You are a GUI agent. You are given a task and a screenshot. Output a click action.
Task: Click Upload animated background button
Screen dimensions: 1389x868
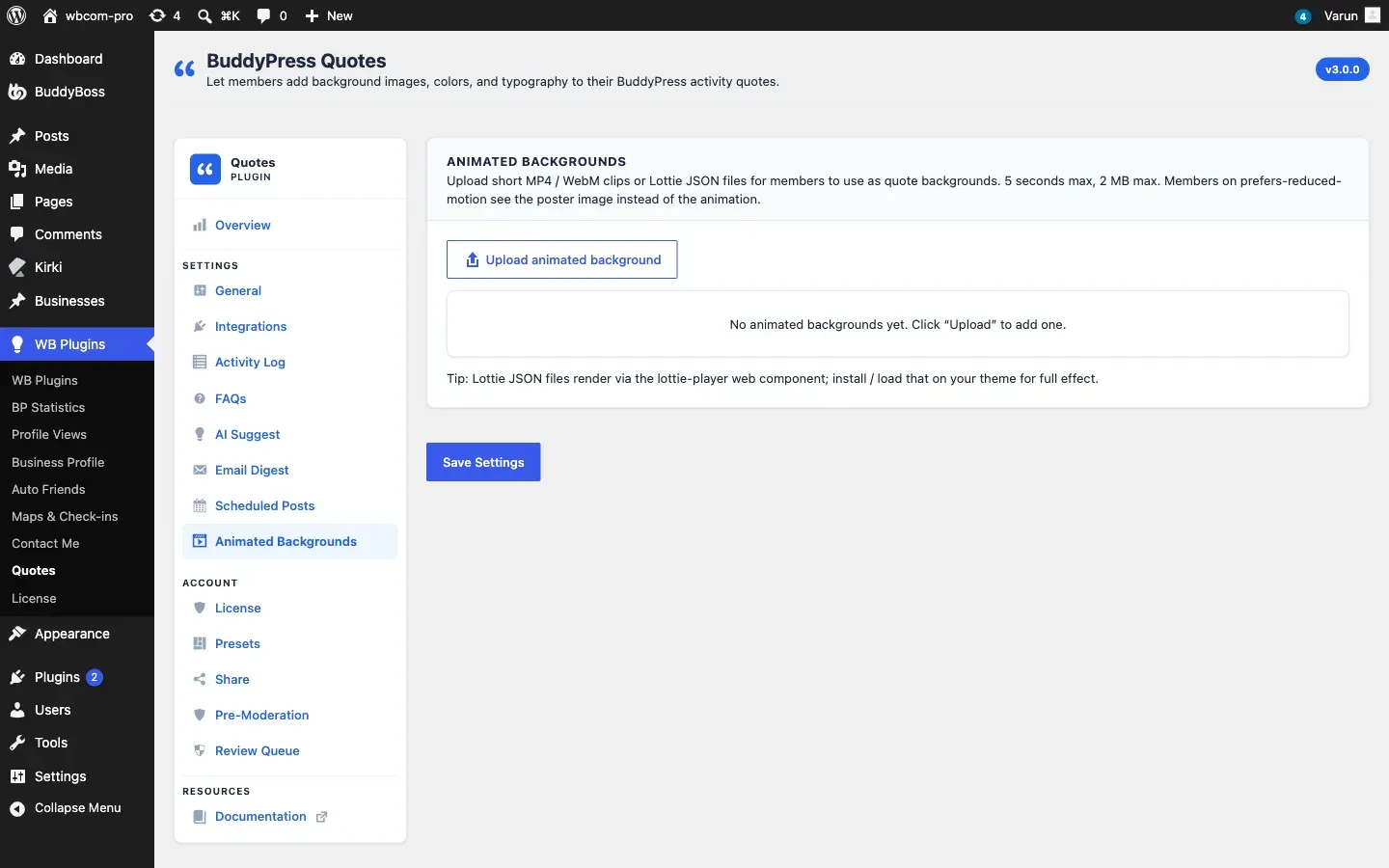(561, 259)
